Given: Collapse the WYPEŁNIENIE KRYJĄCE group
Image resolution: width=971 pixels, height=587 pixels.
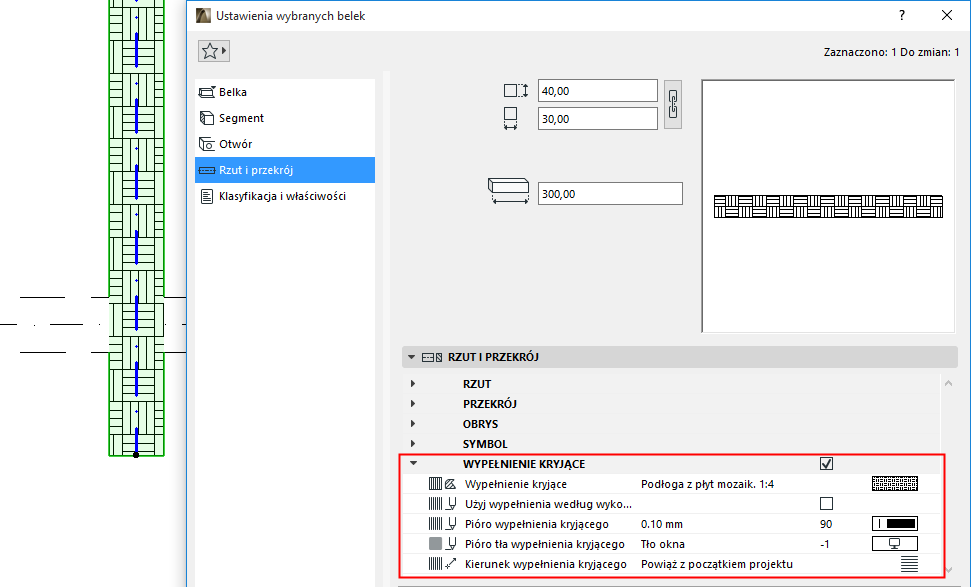Looking at the screenshot, I should [413, 463].
